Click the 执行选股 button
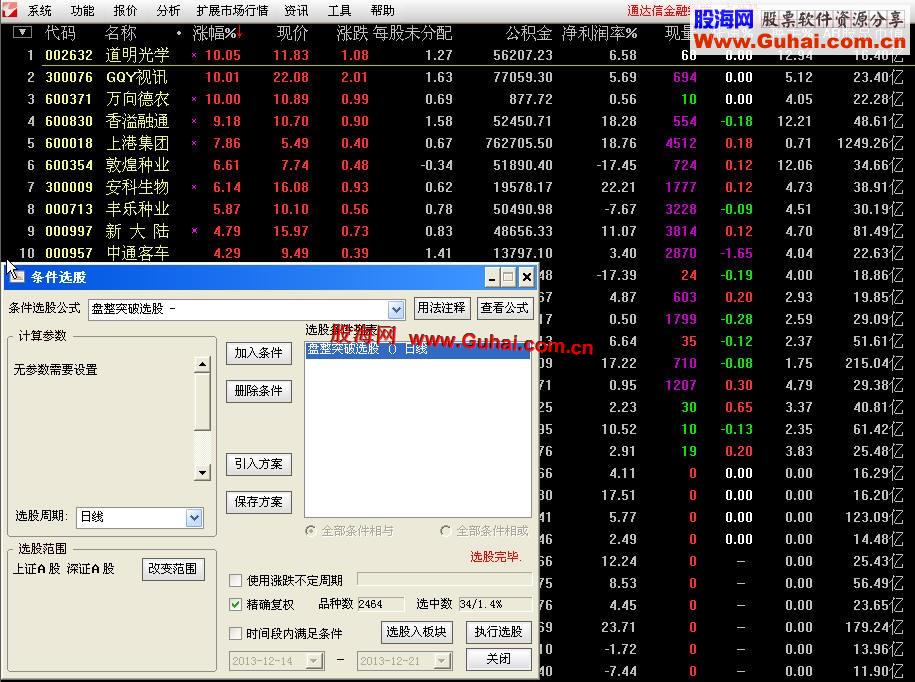The width and height of the screenshot is (915, 682). pyautogui.click(x=498, y=632)
